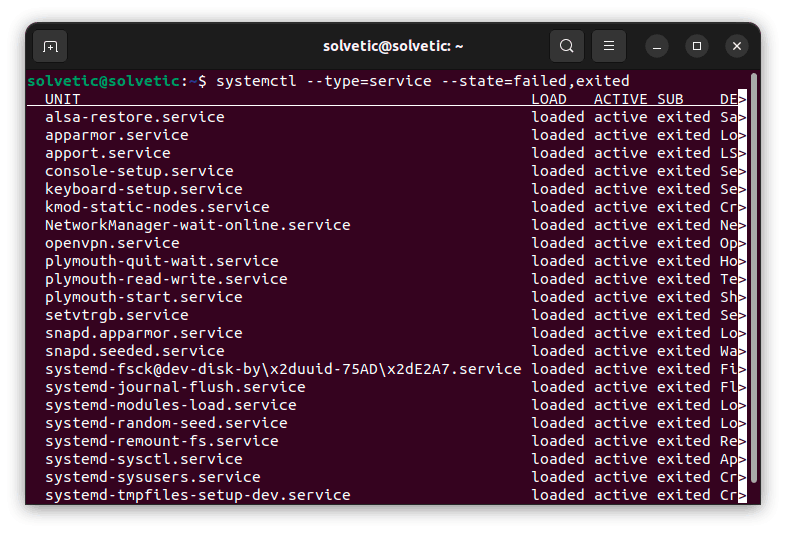Click the openvpn.service line
Image resolution: width=786 pixels, height=533 pixels.
point(112,243)
